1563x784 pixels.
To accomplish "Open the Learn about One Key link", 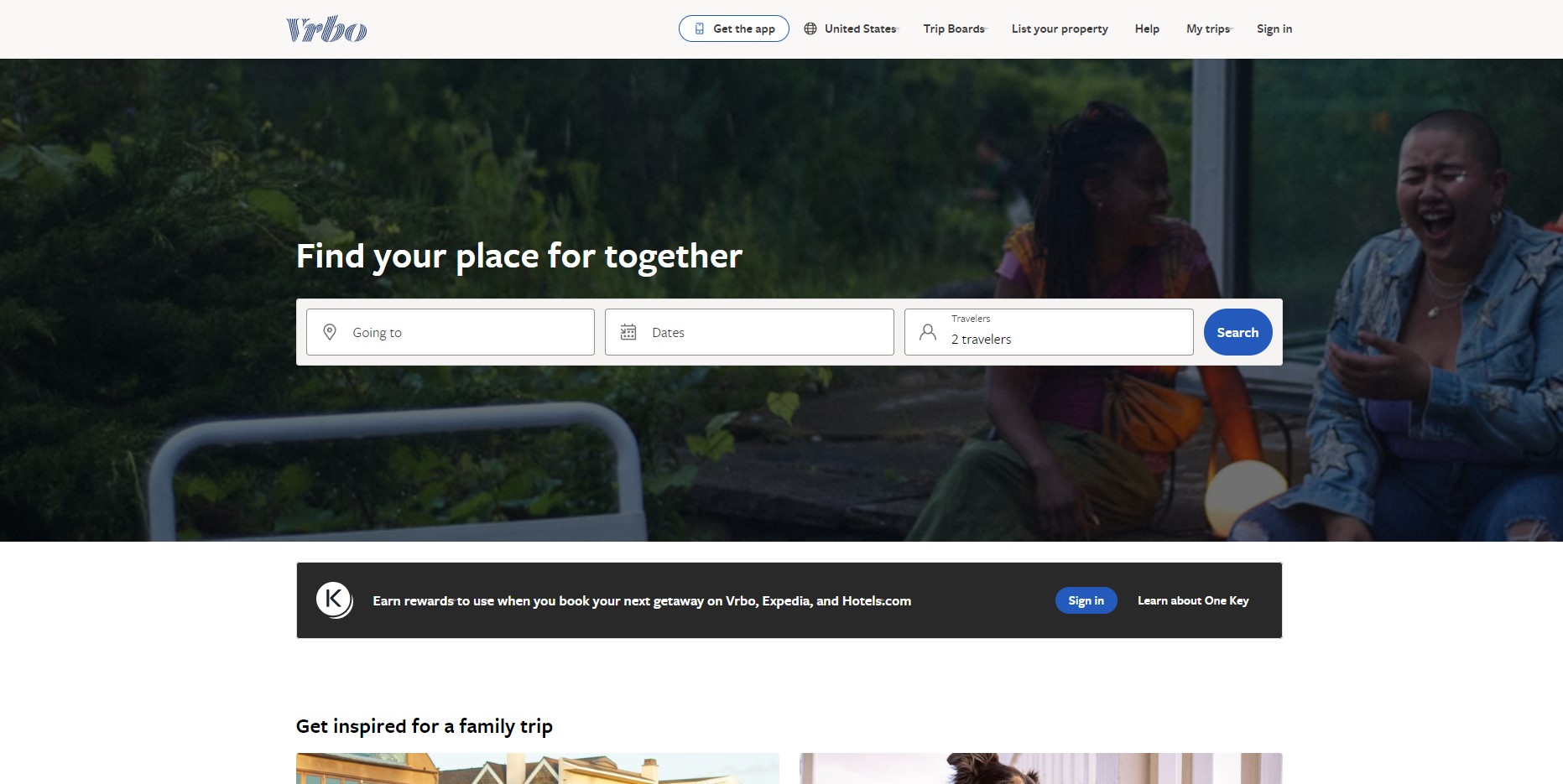I will [x=1193, y=600].
